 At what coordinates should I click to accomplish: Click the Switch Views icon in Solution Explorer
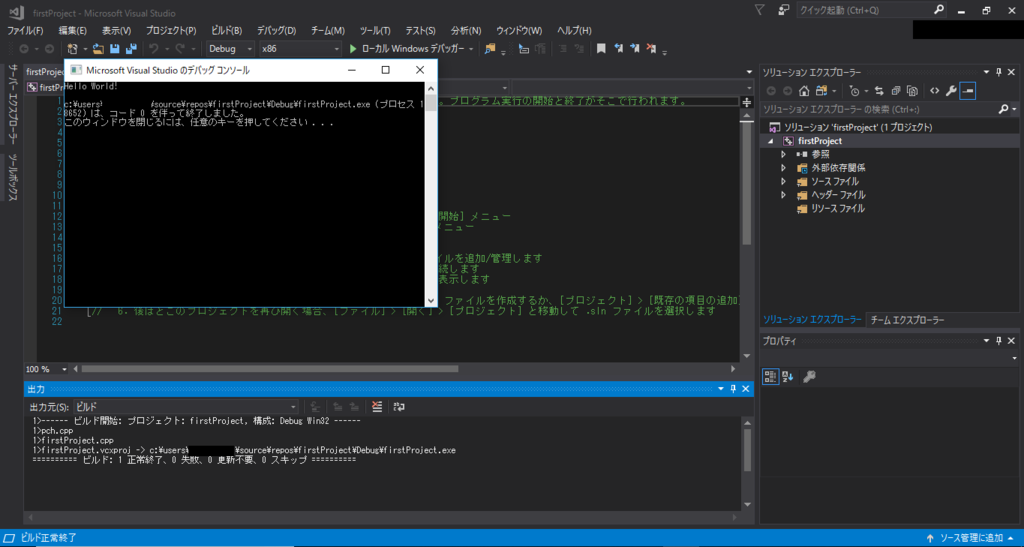[x=822, y=91]
